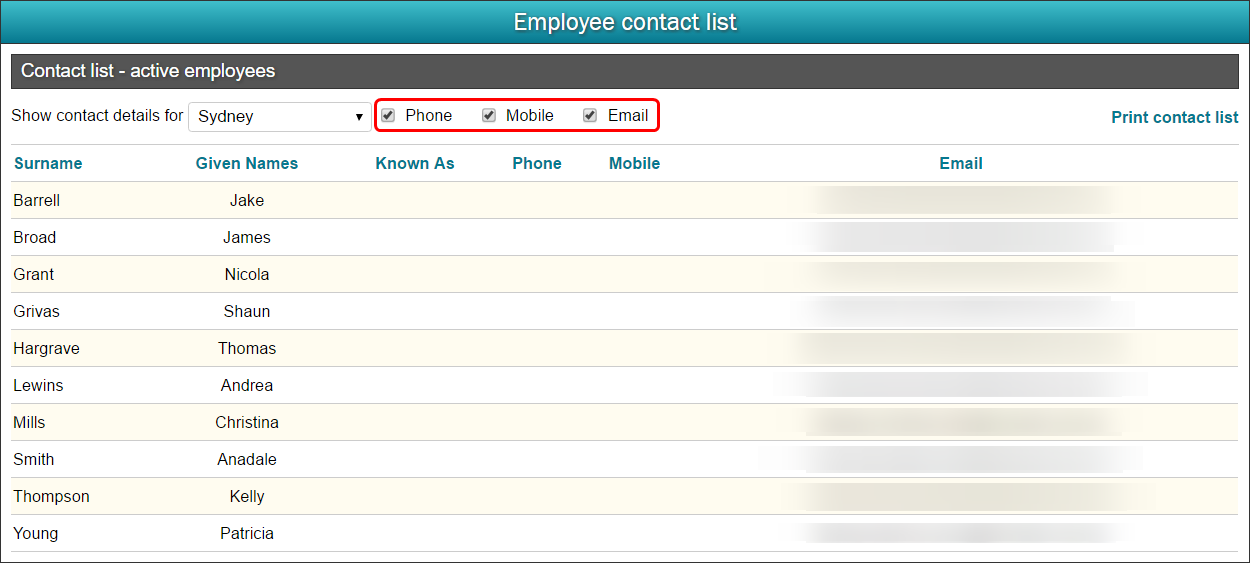This screenshot has height=563, width=1250.
Task: Disable the Email checkbox
Action: [590, 115]
